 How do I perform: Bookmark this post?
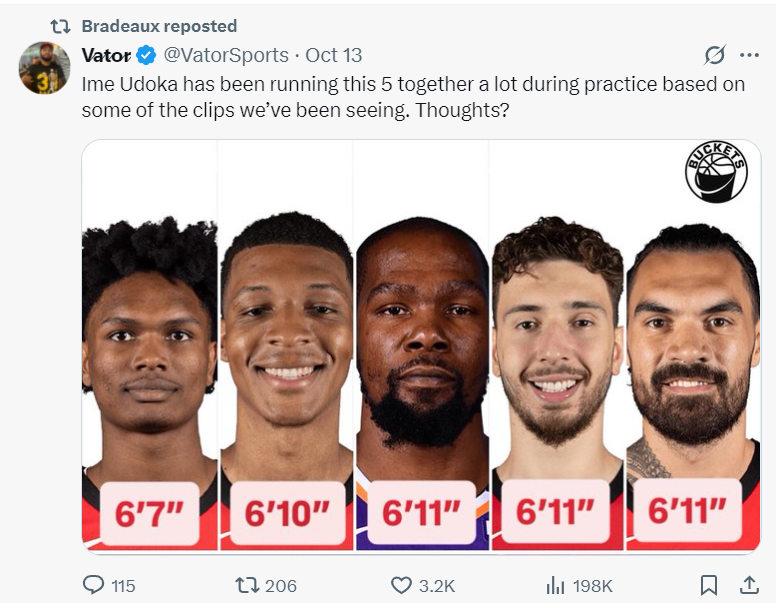coord(708,585)
